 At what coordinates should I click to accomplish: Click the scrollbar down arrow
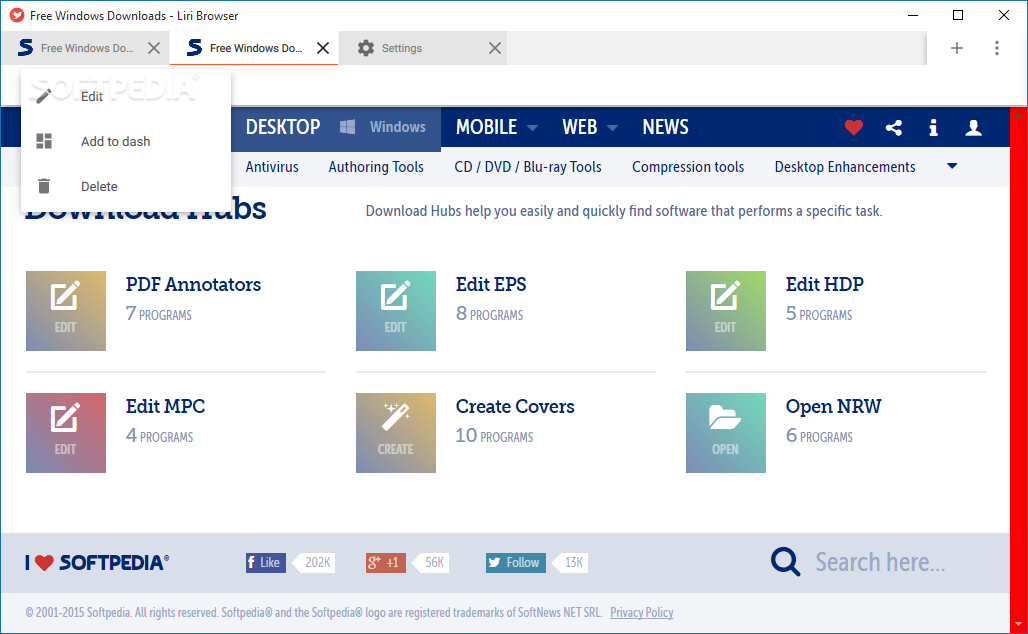[x=1018, y=624]
